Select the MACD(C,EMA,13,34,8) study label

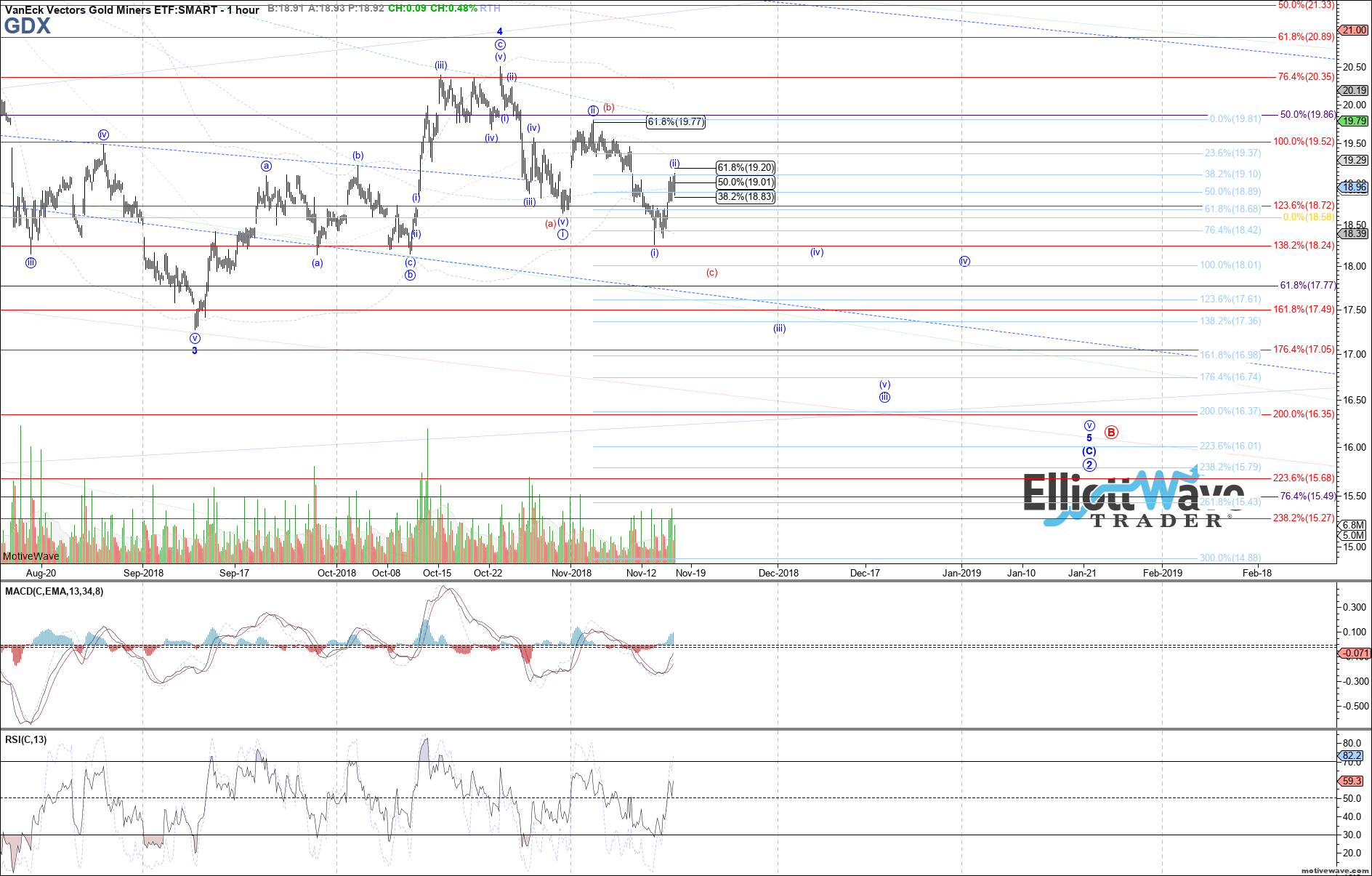(54, 591)
